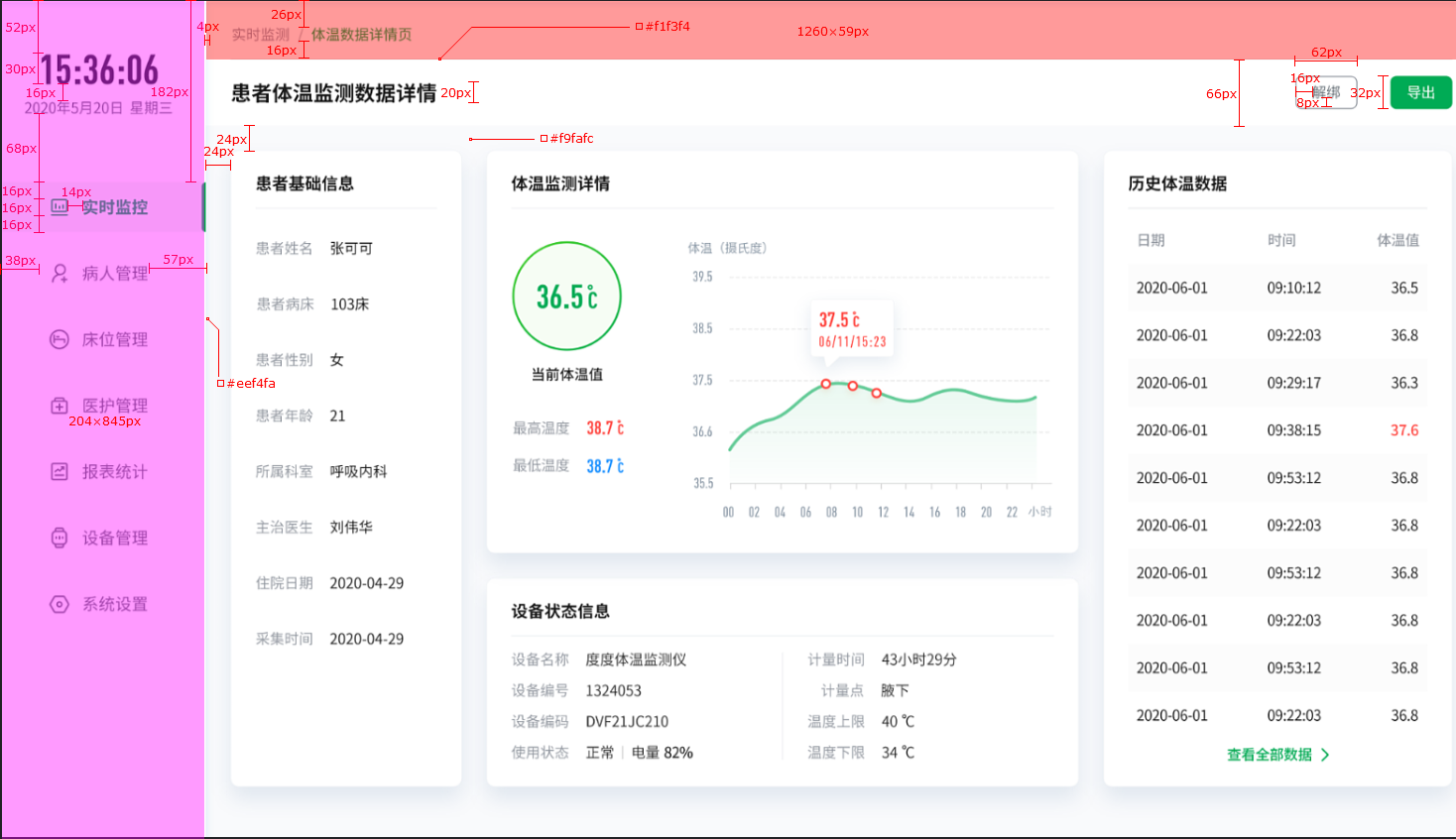Go to 实时监测 breadcrumb
Viewport: 1456px width, 839px height.
pos(261,35)
